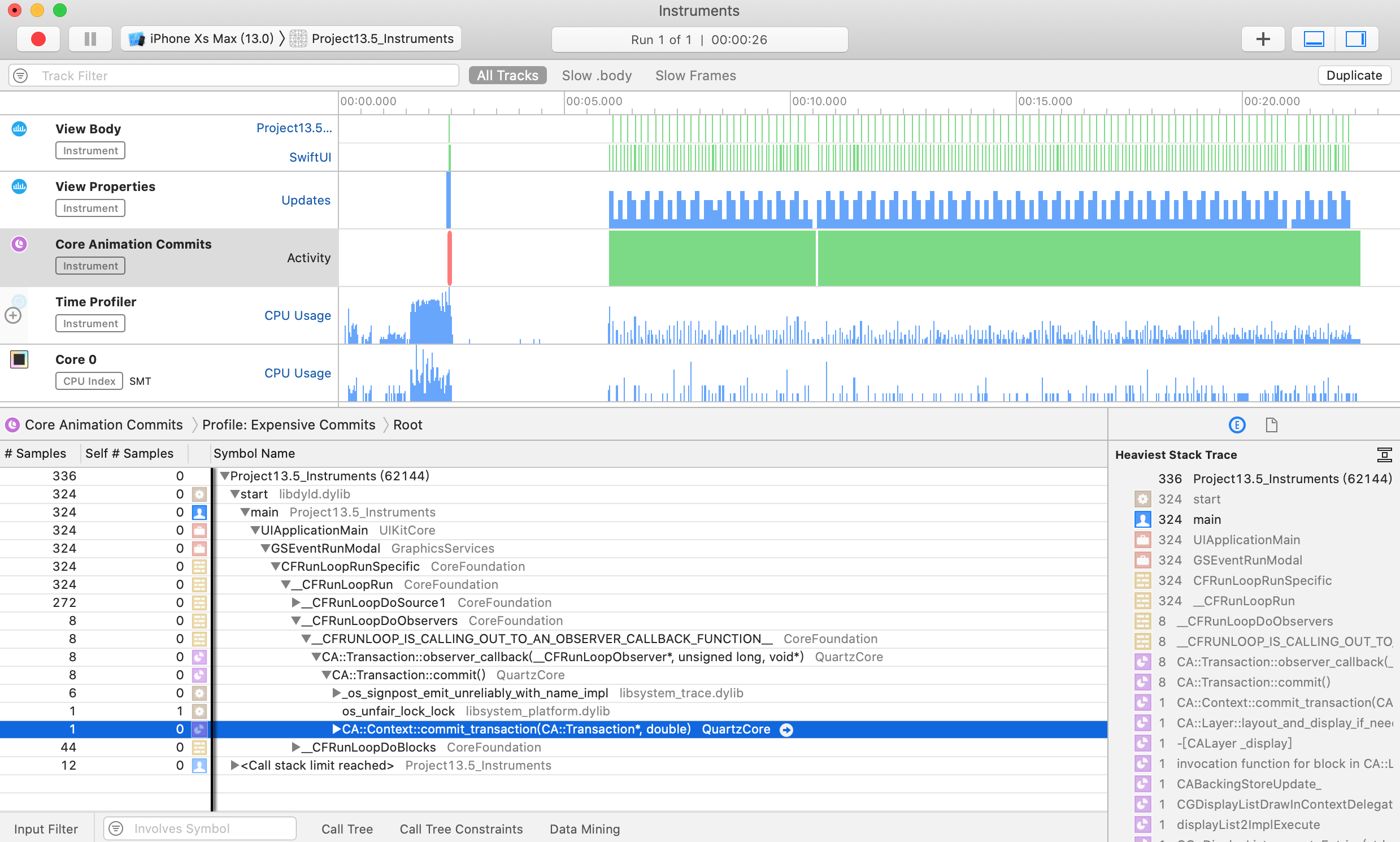Click the 00:10.000 timeline ruler mark
The width and height of the screenshot is (1400, 842).
coord(819,102)
